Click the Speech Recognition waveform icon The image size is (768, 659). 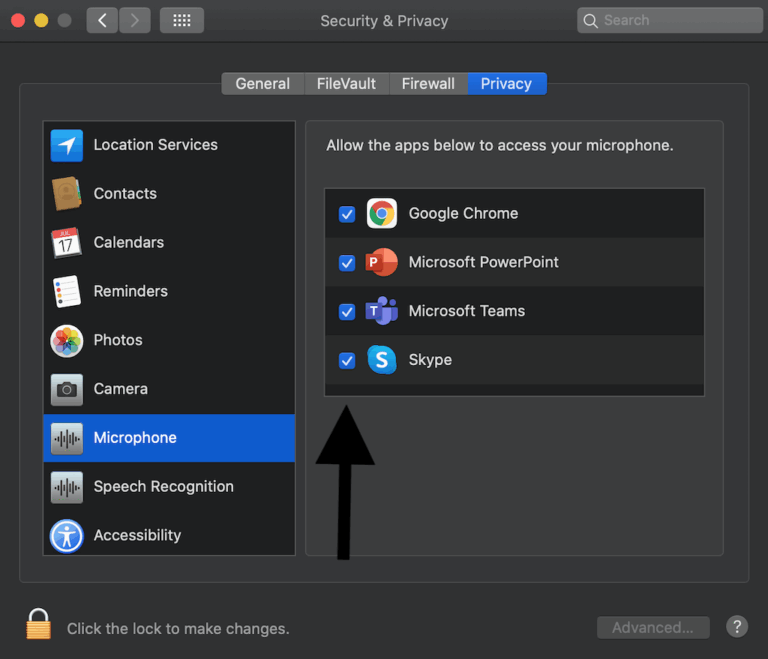click(x=67, y=487)
